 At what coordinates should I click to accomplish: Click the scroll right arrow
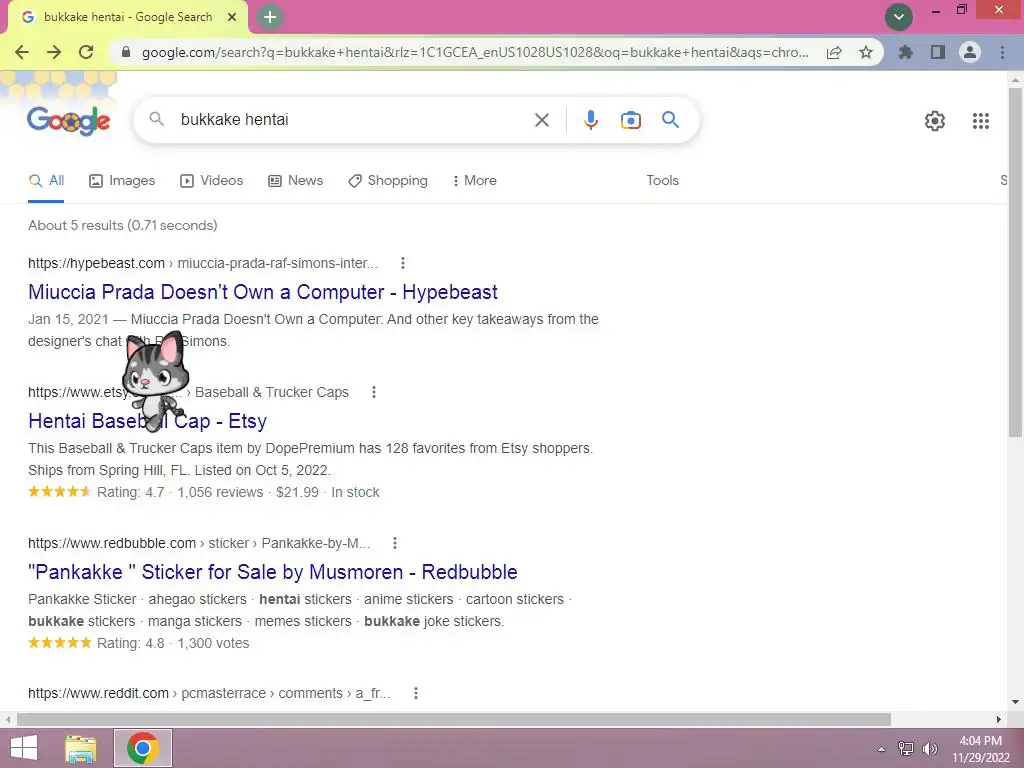point(998,720)
